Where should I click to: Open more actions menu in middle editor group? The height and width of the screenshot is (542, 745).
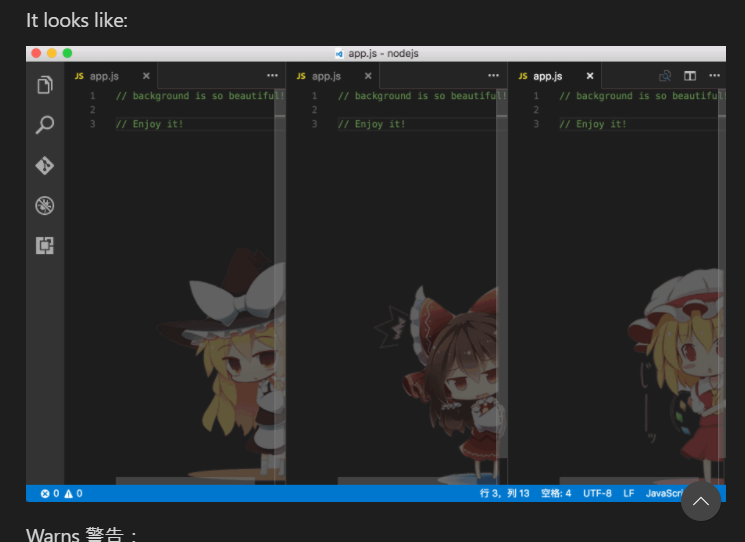[494, 76]
